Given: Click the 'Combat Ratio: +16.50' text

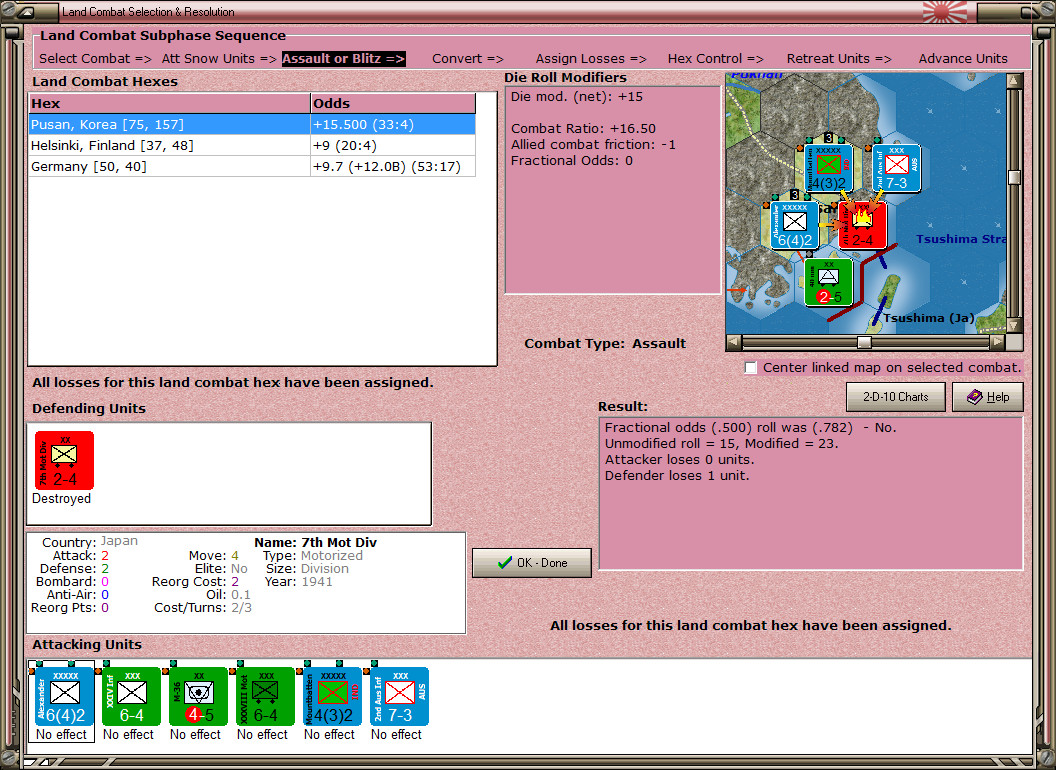Looking at the screenshot, I should pyautogui.click(x=583, y=129).
